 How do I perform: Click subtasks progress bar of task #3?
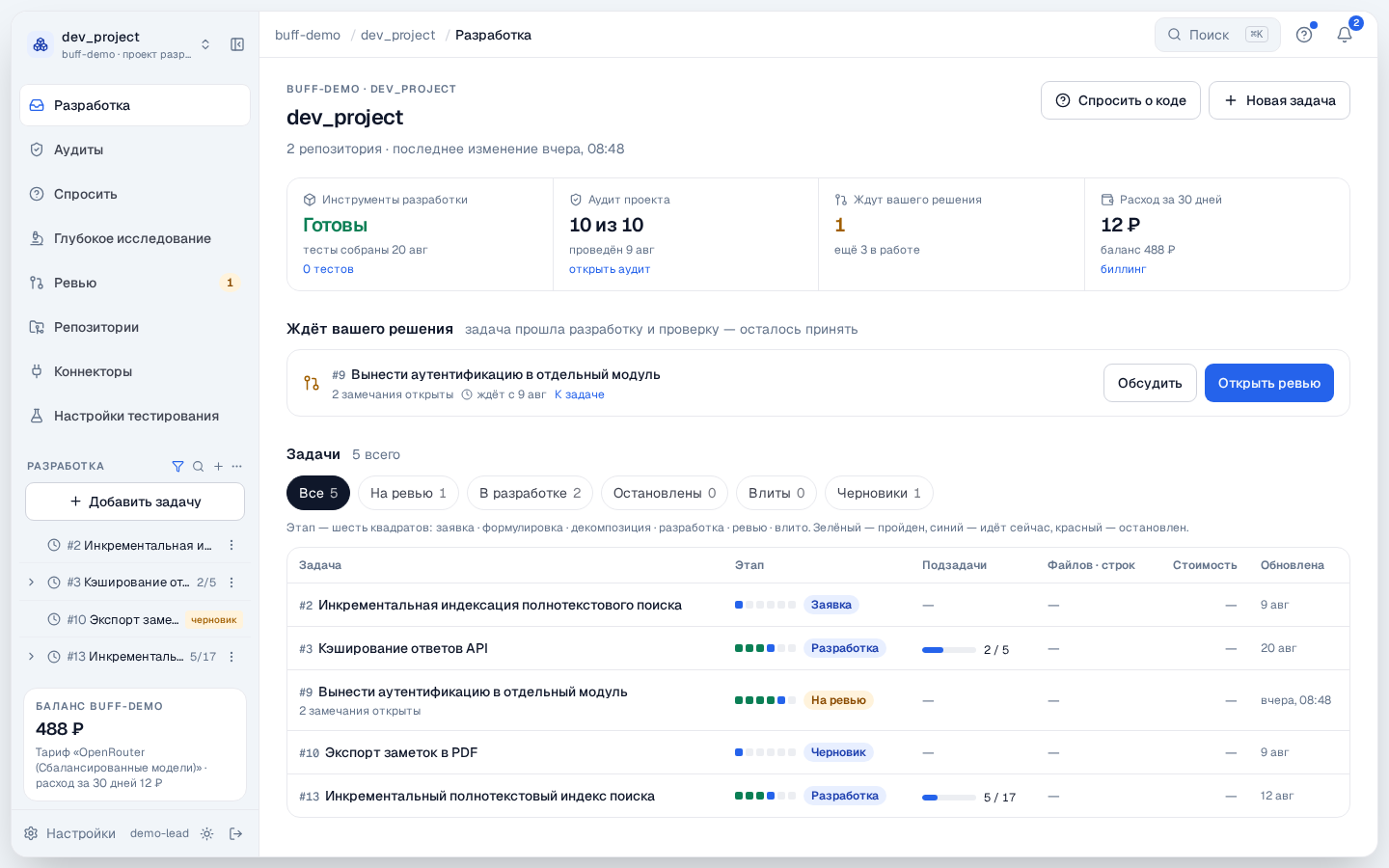[x=949, y=650]
